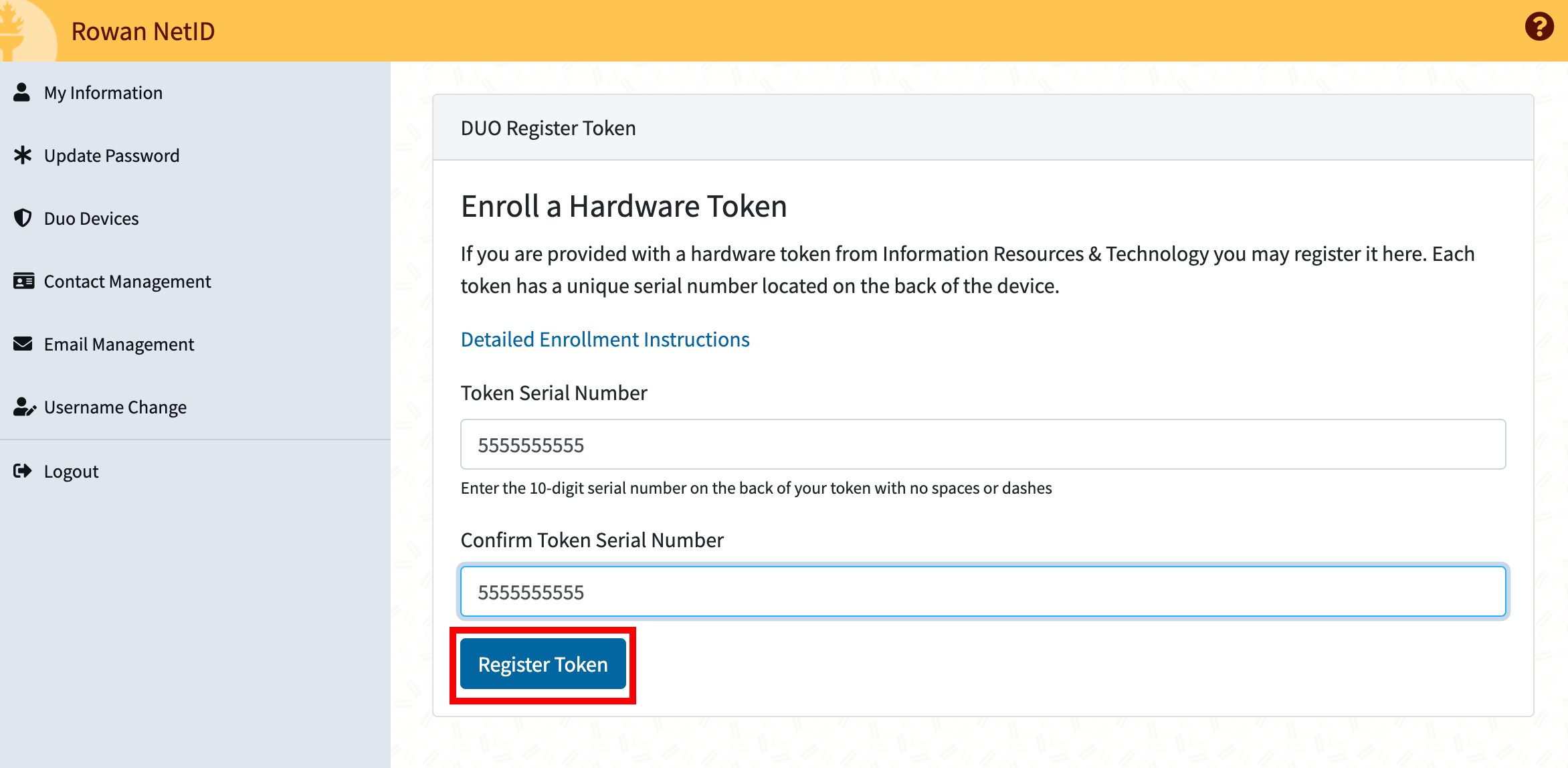Click the asterisk icon for Update Password
Viewport: 1568px width, 768px height.
tap(23, 155)
